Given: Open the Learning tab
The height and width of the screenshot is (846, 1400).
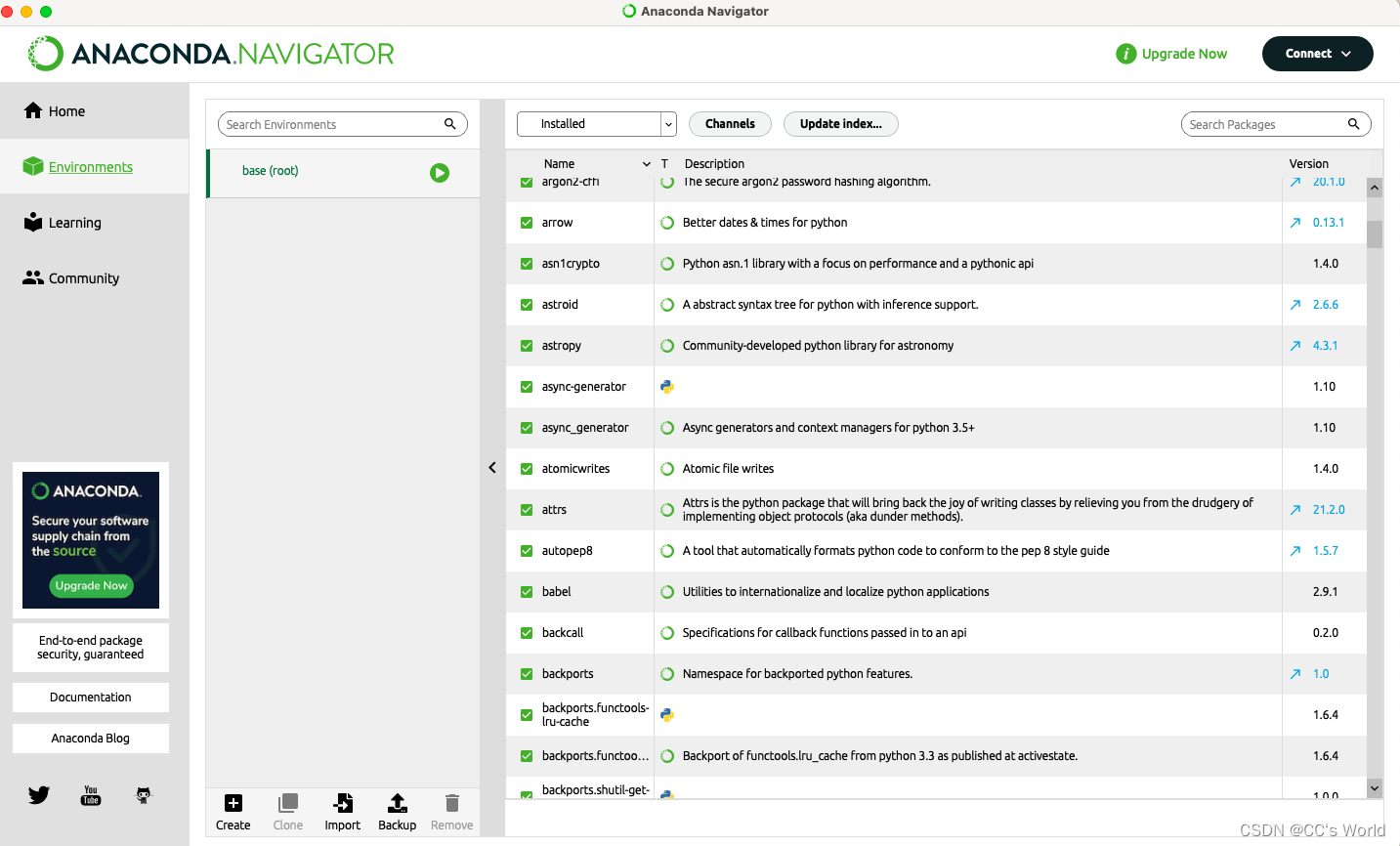Looking at the screenshot, I should (x=95, y=223).
